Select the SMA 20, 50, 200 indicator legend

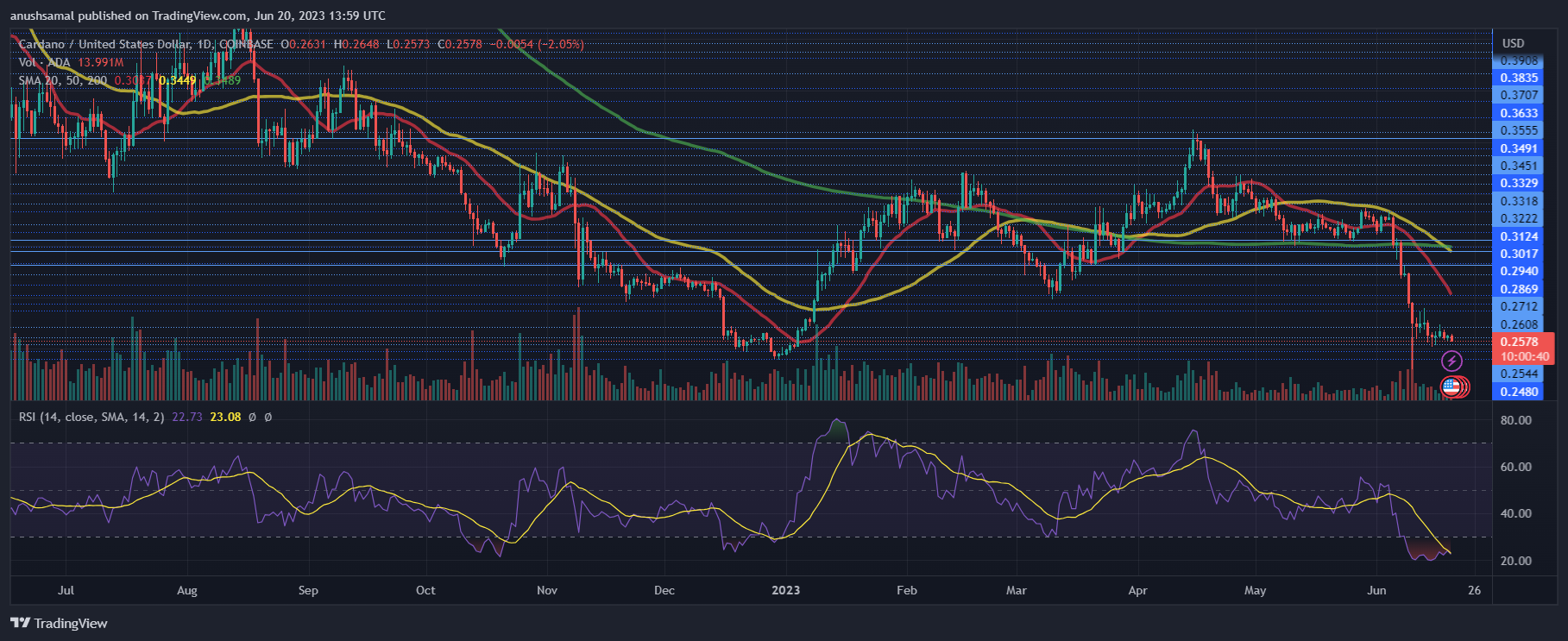coord(63,80)
